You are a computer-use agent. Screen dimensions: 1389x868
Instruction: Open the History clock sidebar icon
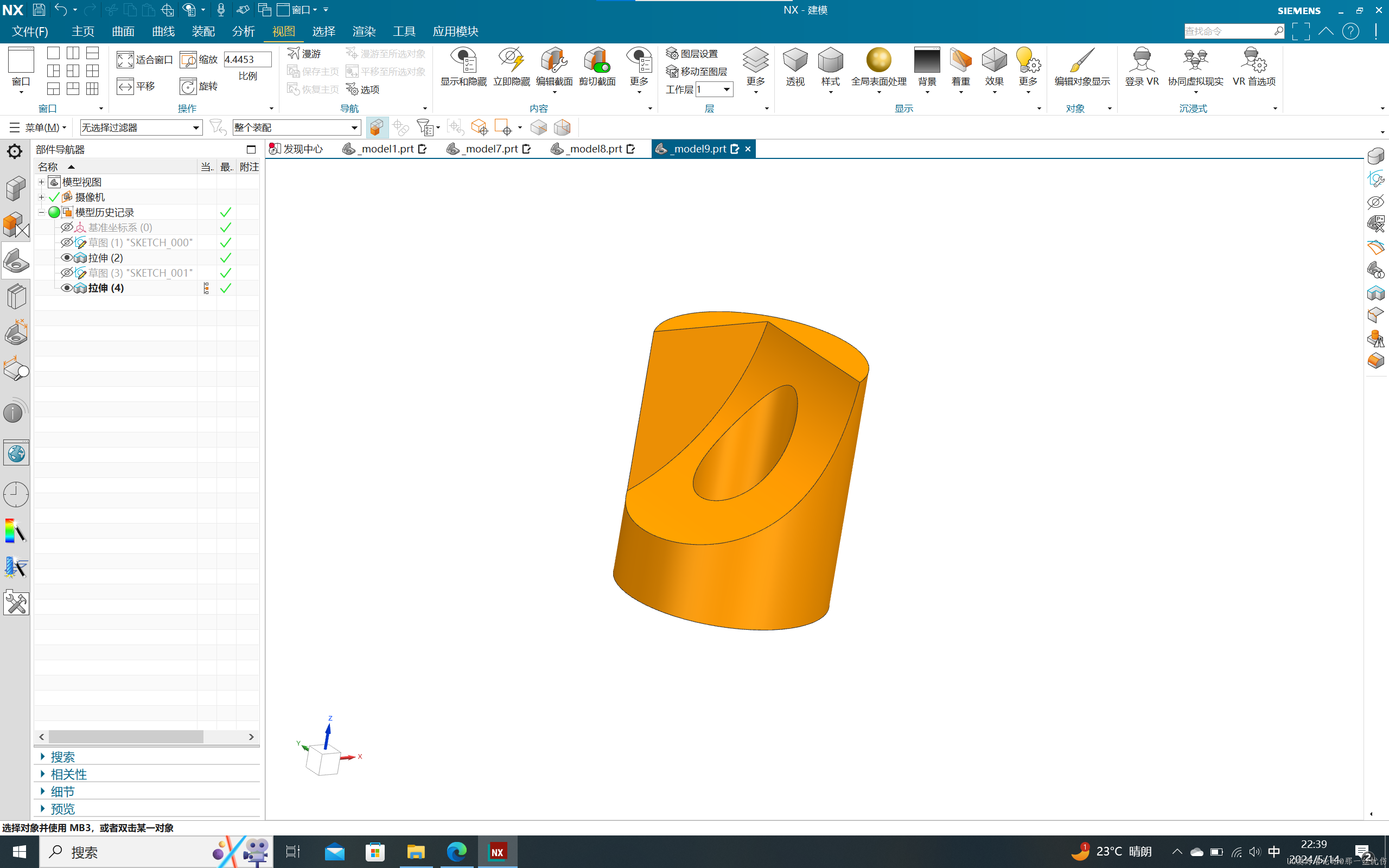coord(16,494)
